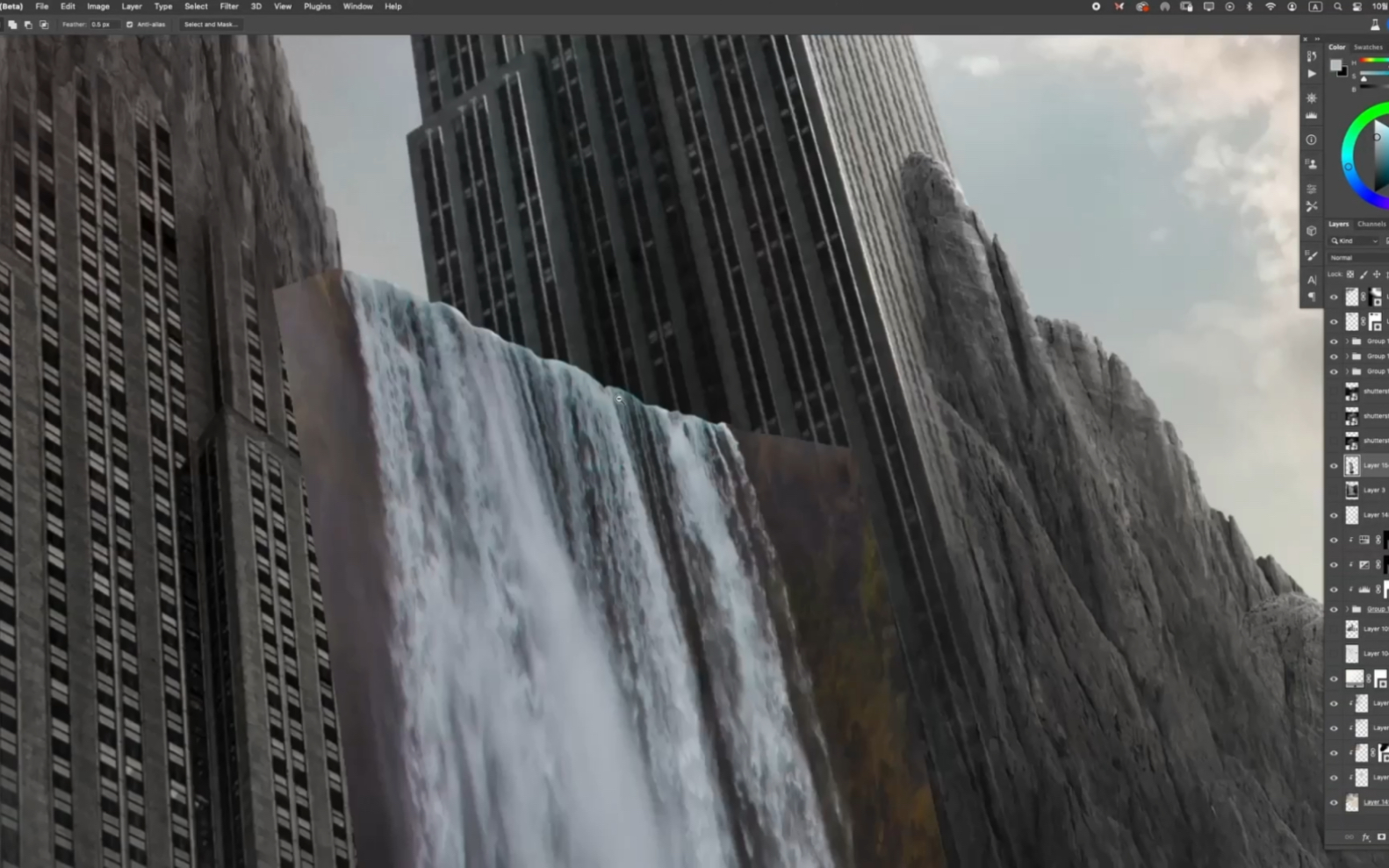Open the Clone Source stamp icon
Viewport: 1389px width, 868px height.
coord(1311,164)
